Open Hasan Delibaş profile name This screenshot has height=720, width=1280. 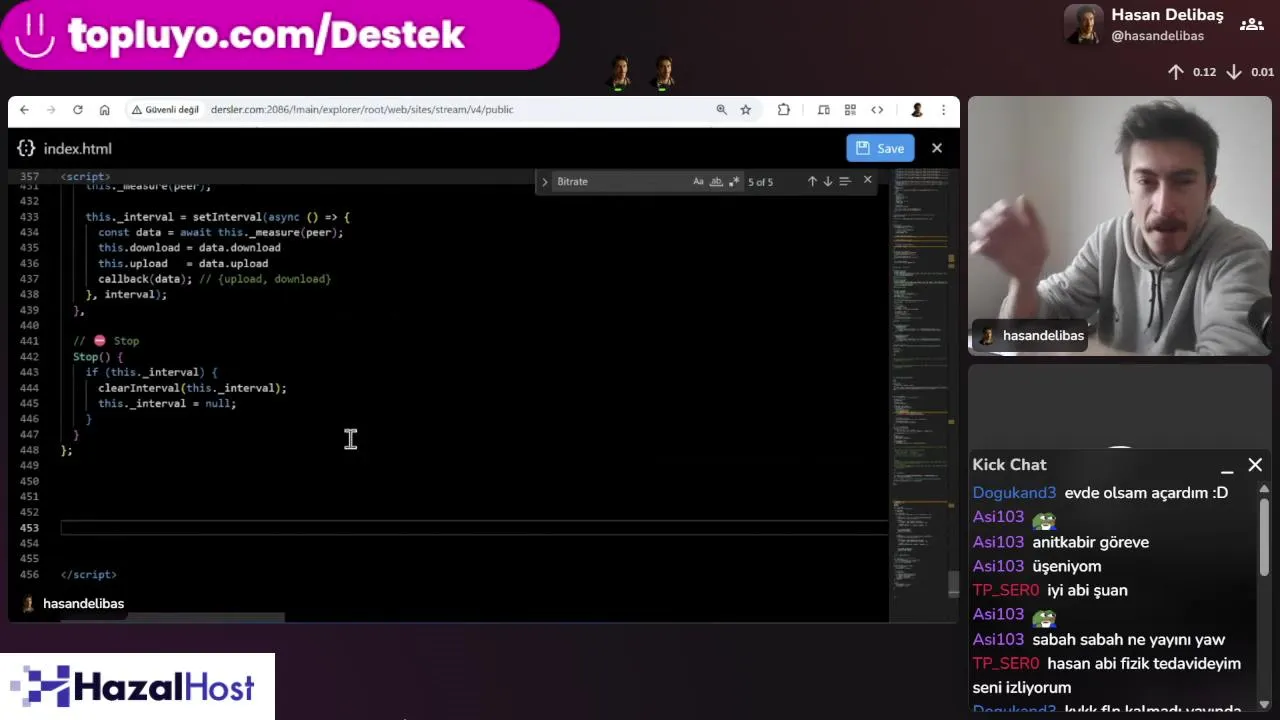[1167, 15]
